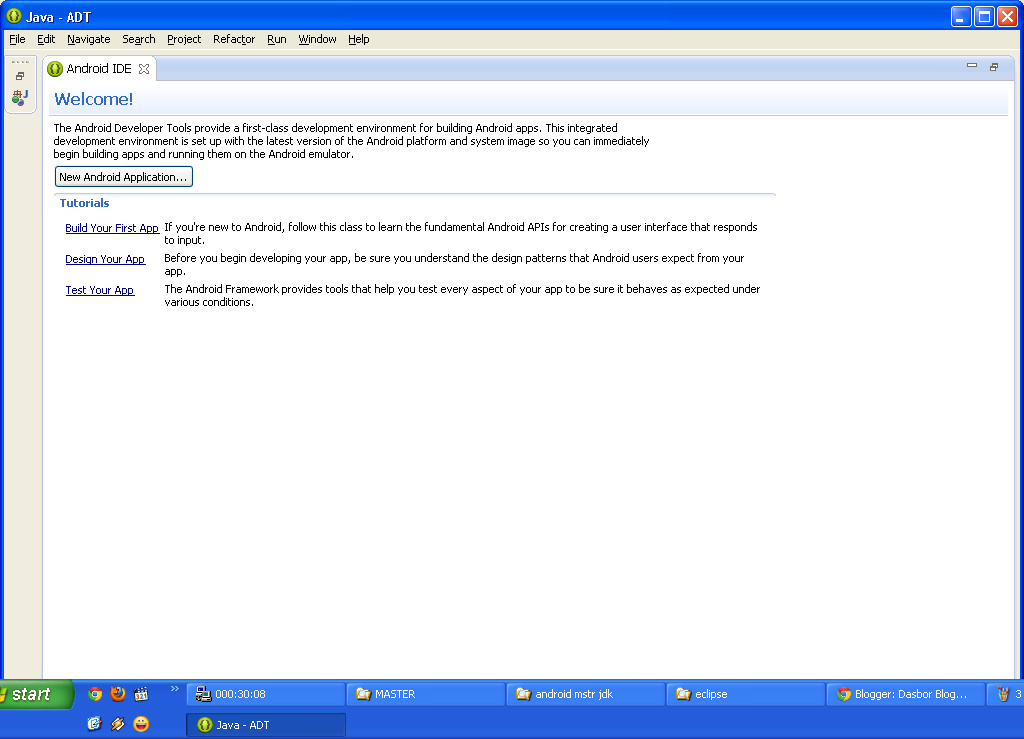Minimize the Android IDE editor pane
The height and width of the screenshot is (739, 1024).
[972, 66]
